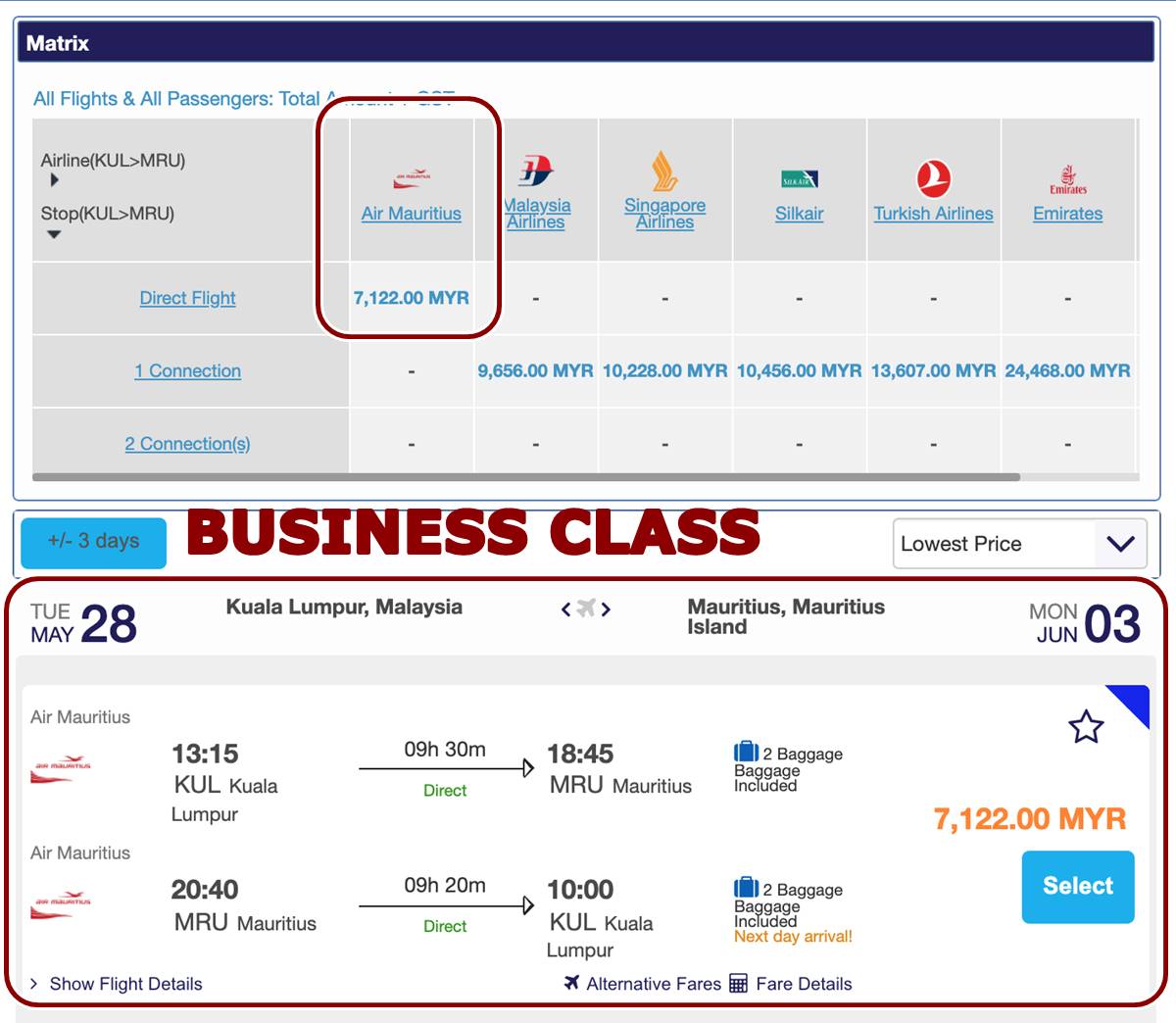Image resolution: width=1176 pixels, height=1023 pixels.
Task: Click the baggage icon for MRU-KUL flight
Action: click(746, 888)
